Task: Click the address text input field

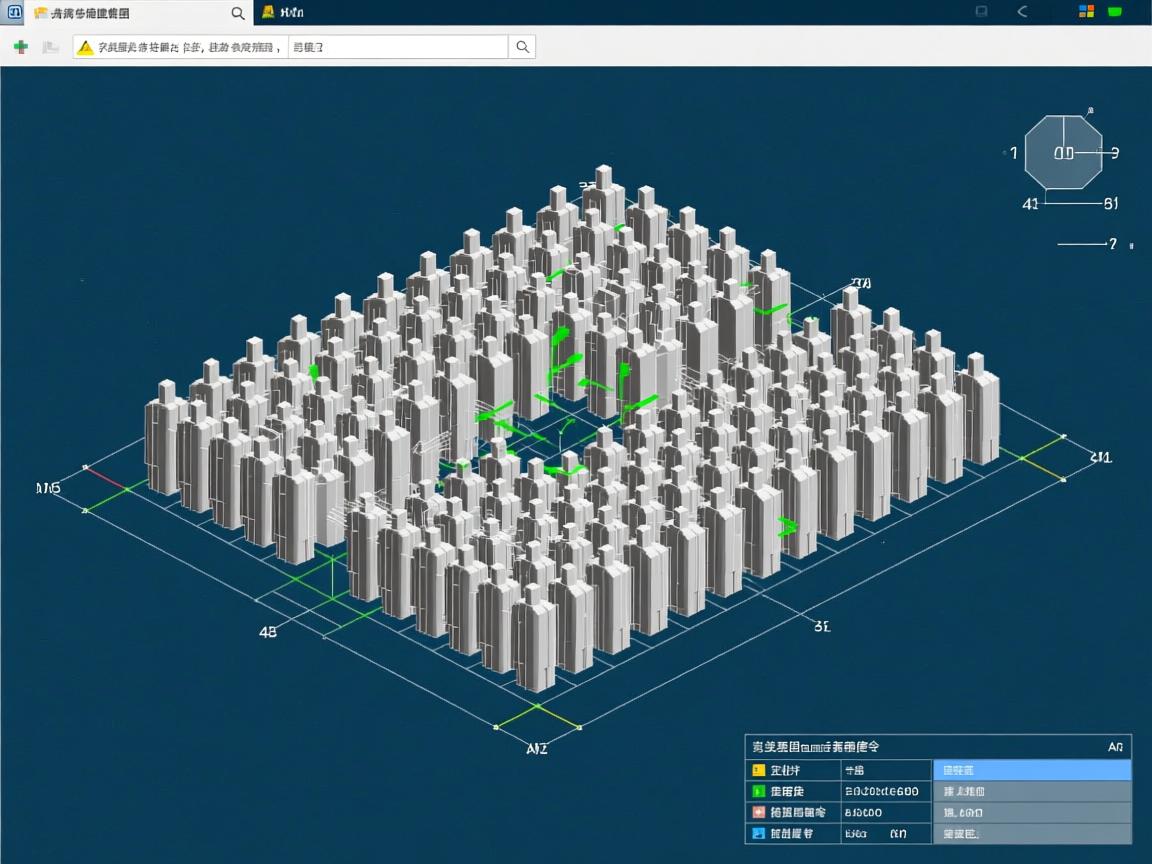Action: pyautogui.click(x=398, y=47)
